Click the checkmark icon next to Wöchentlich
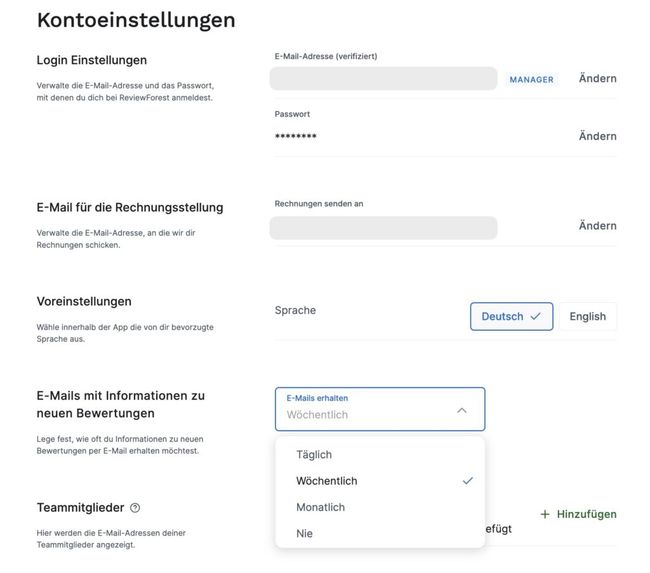 pos(467,481)
